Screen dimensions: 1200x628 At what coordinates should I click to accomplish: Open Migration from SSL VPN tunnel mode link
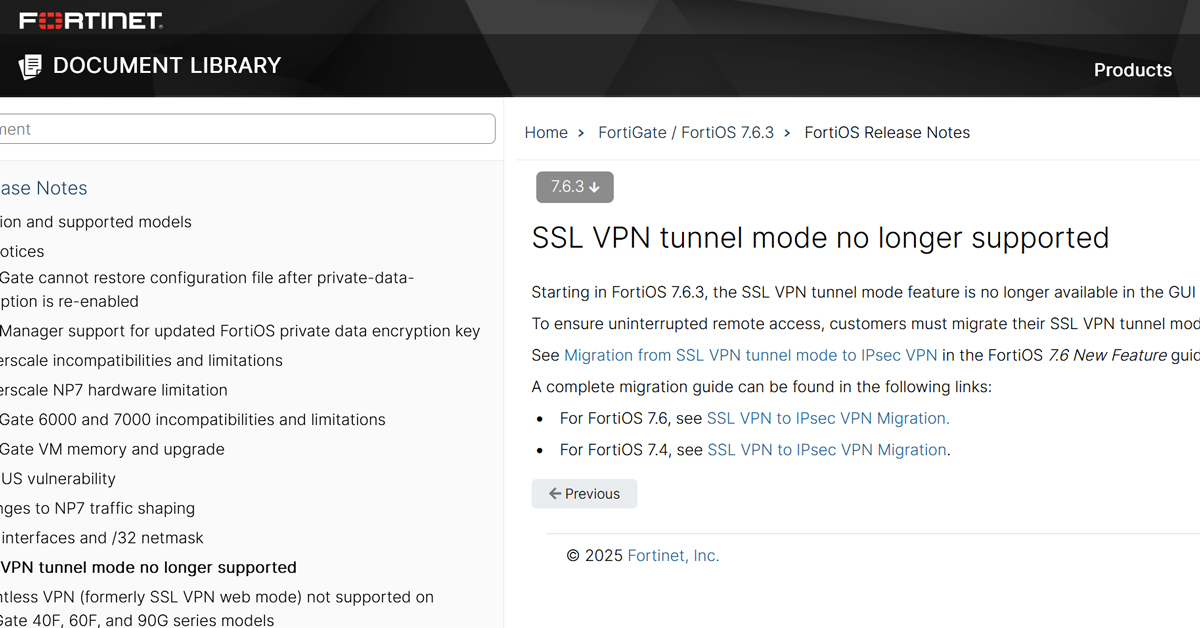point(750,356)
